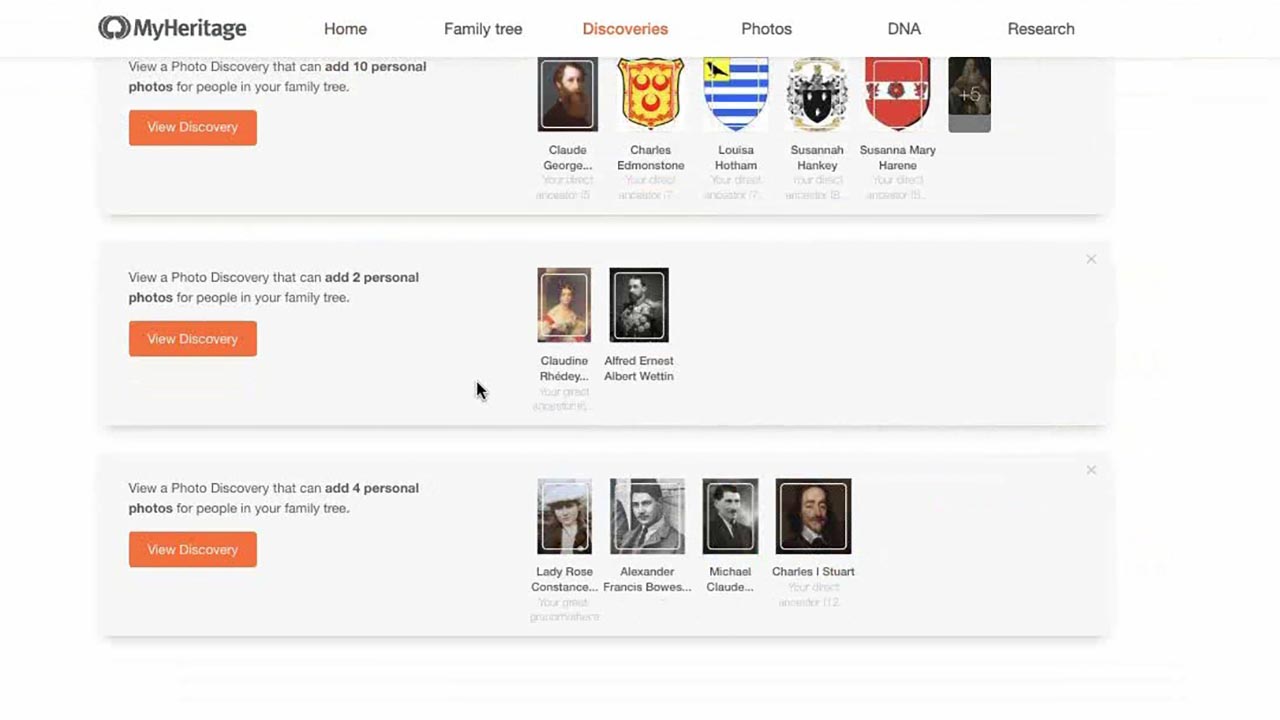
Task: View Discovery for the 4 personal photos
Action: 192,549
